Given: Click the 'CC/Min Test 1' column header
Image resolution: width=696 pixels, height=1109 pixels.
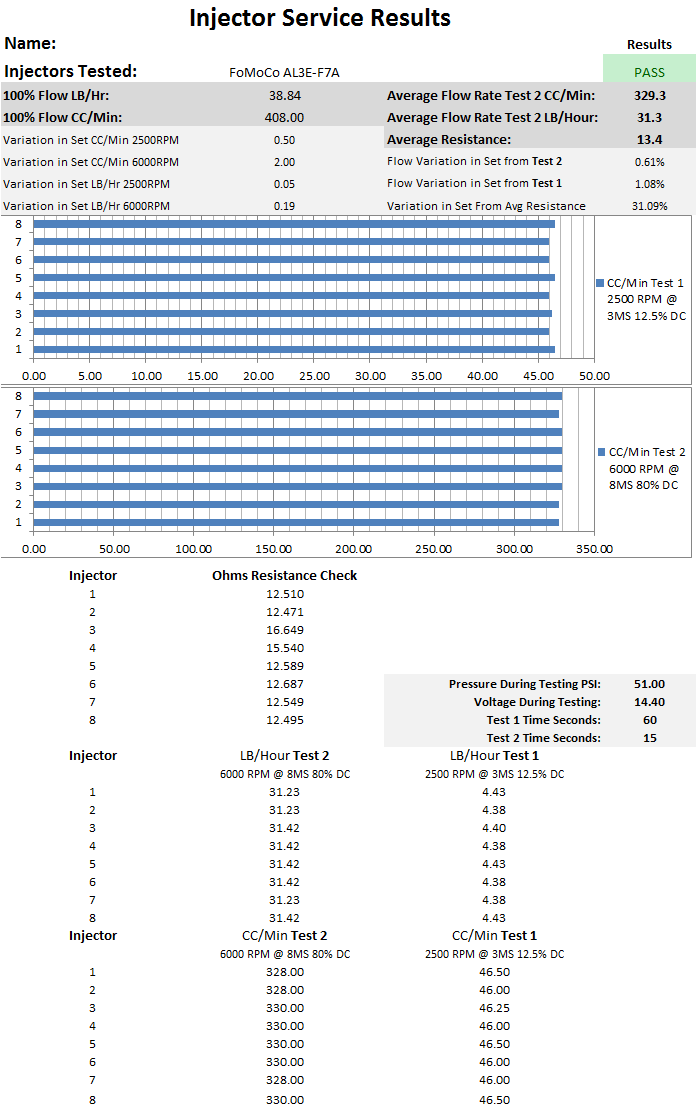Looking at the screenshot, I should 494,936.
